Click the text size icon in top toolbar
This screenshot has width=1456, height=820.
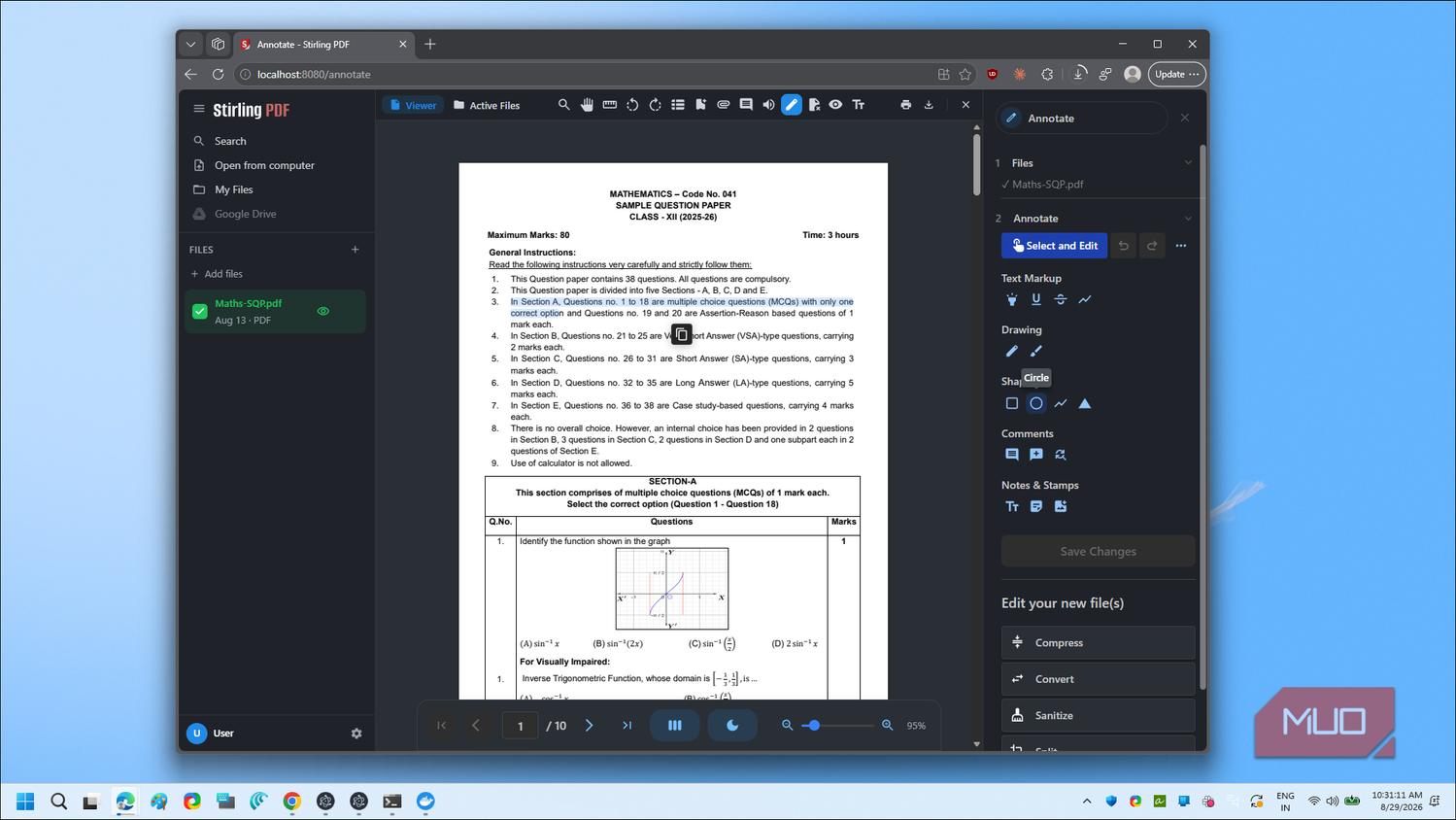pos(859,105)
